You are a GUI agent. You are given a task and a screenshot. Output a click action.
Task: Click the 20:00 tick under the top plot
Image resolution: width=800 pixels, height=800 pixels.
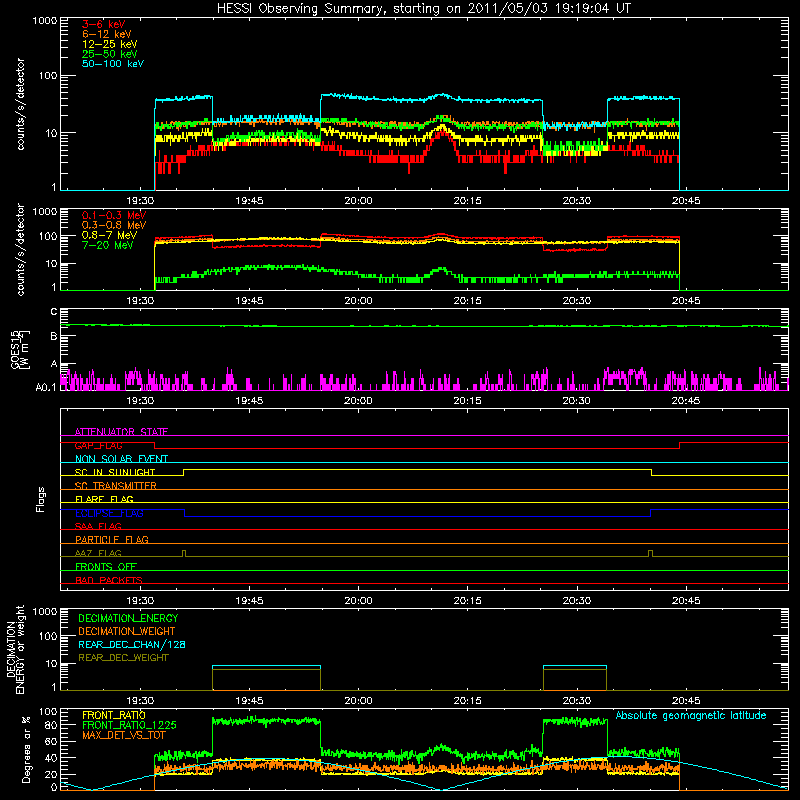[x=358, y=201]
